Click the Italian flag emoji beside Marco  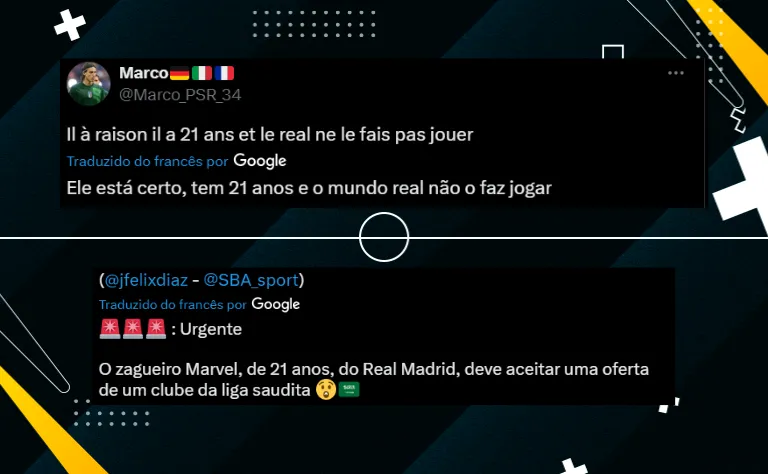[201, 73]
